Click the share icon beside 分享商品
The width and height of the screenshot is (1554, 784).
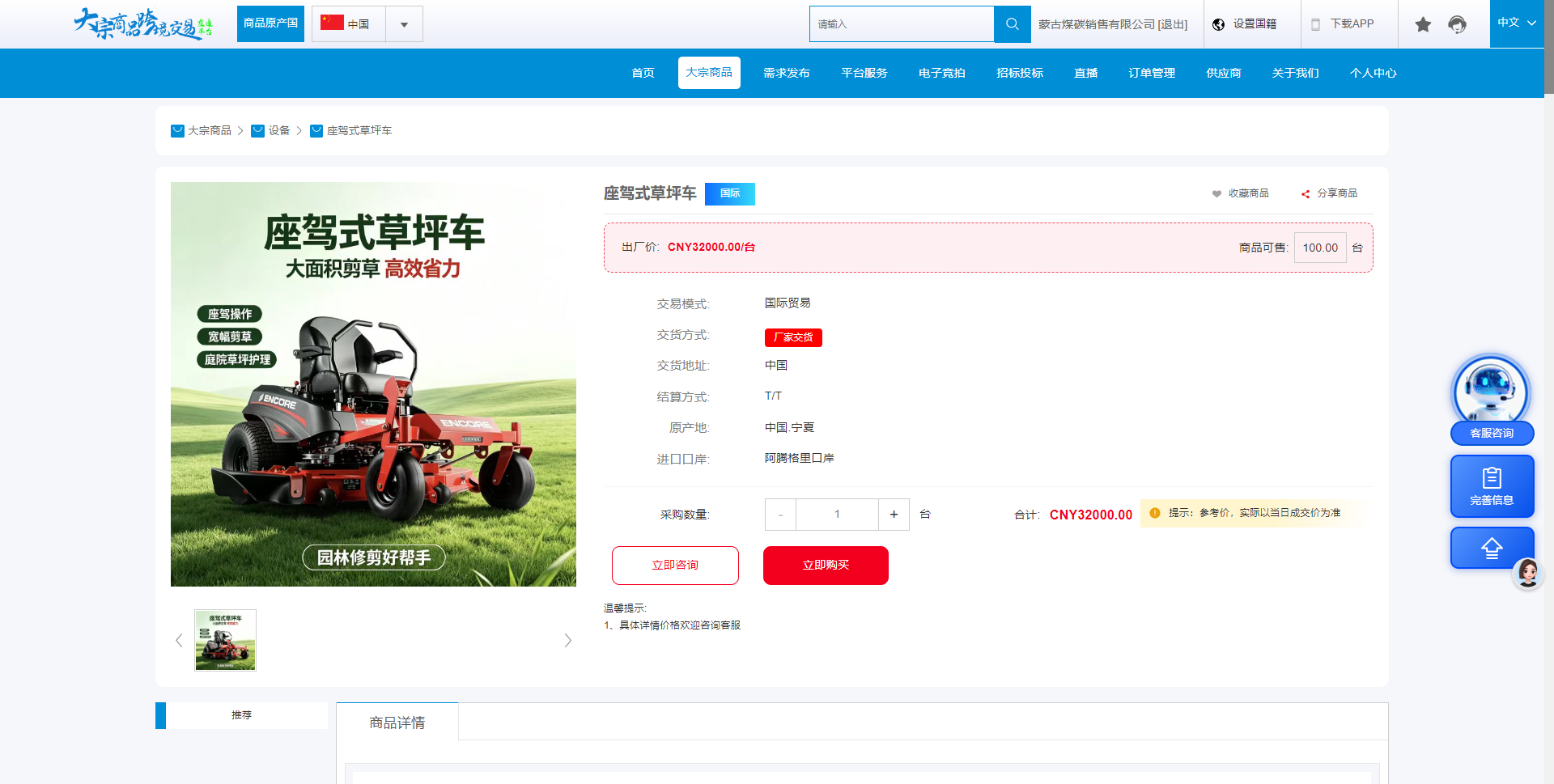point(1305,193)
